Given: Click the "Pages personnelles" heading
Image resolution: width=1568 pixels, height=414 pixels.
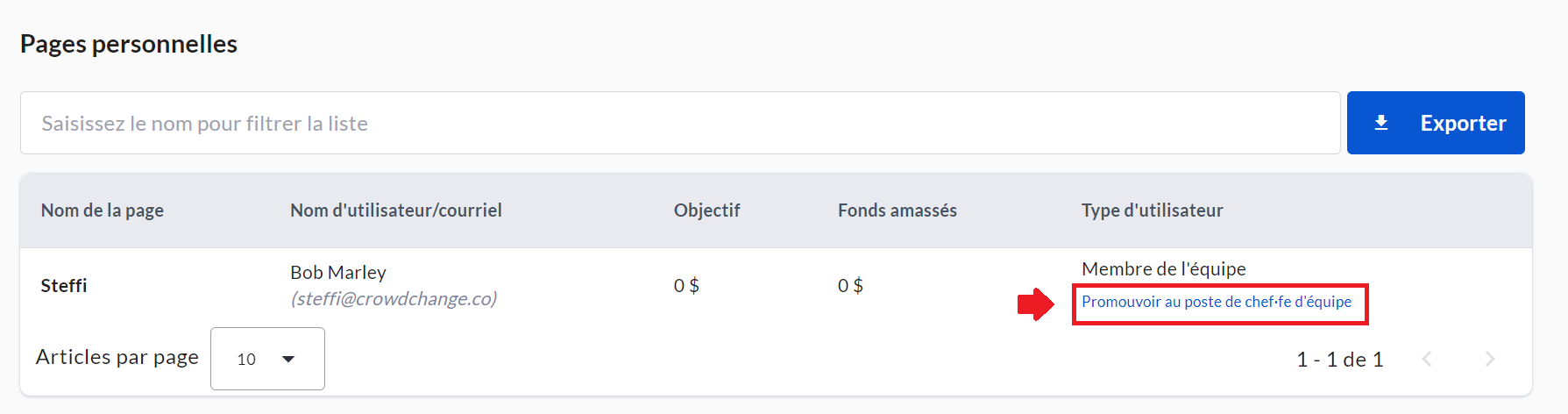Looking at the screenshot, I should (x=129, y=44).
